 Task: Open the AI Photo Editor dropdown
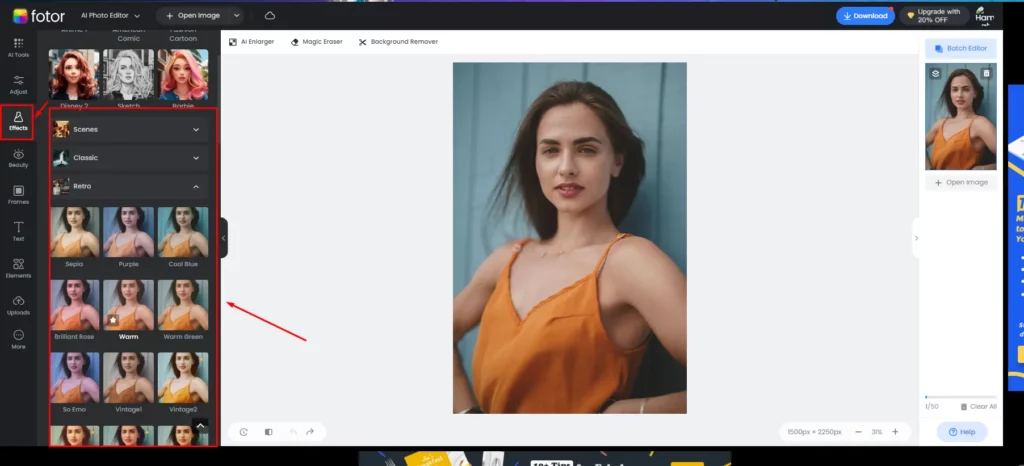click(110, 16)
